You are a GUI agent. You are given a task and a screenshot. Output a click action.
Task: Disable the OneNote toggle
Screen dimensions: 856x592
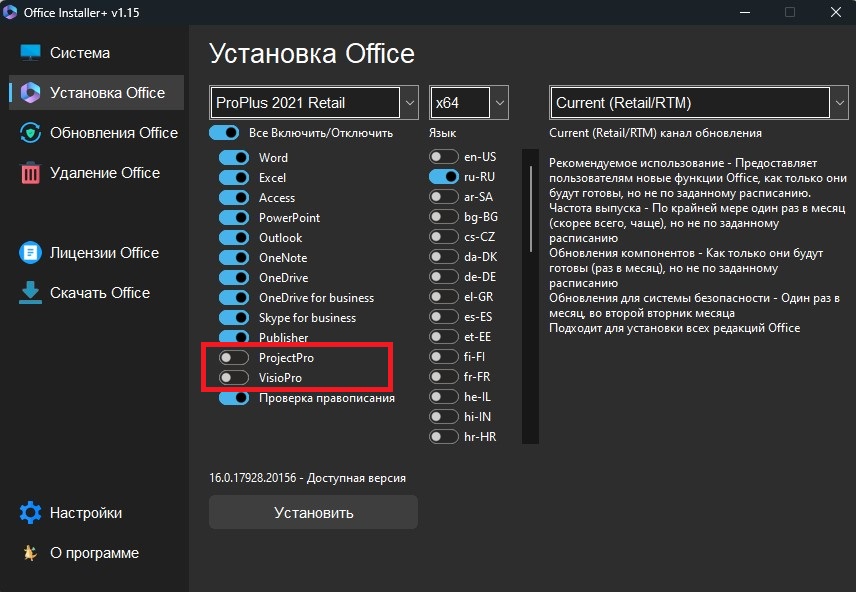coord(234,257)
